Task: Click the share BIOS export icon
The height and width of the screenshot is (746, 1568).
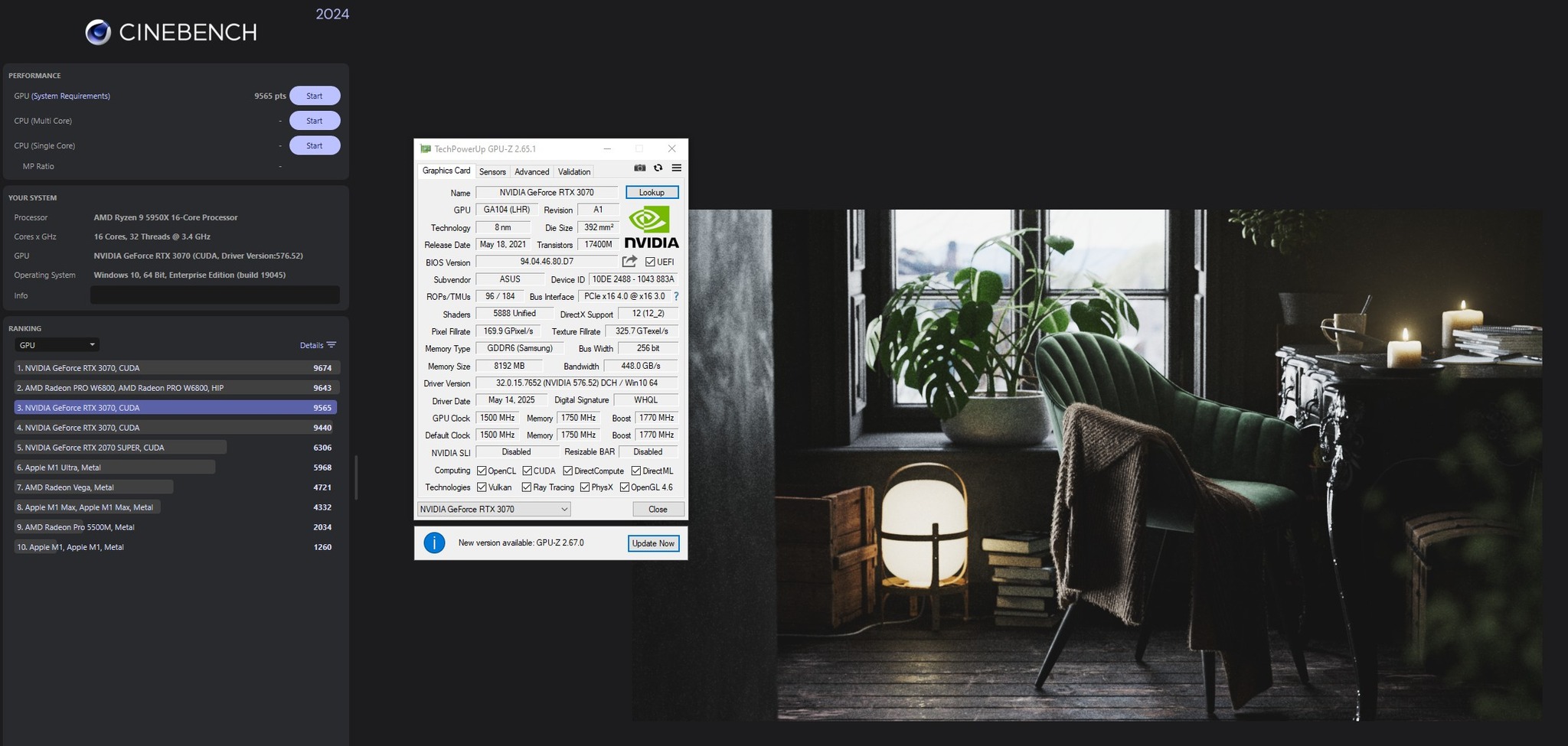Action: (629, 262)
